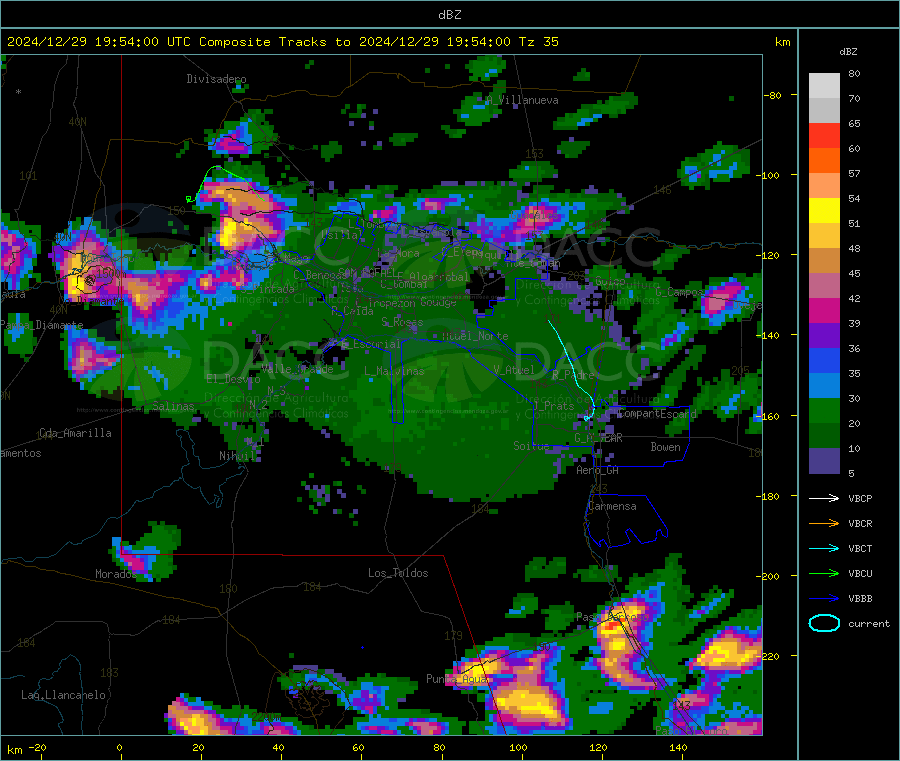Pick the dark orange 57-60 dBZ swatch
This screenshot has height=761, width=900.
[x=824, y=161]
